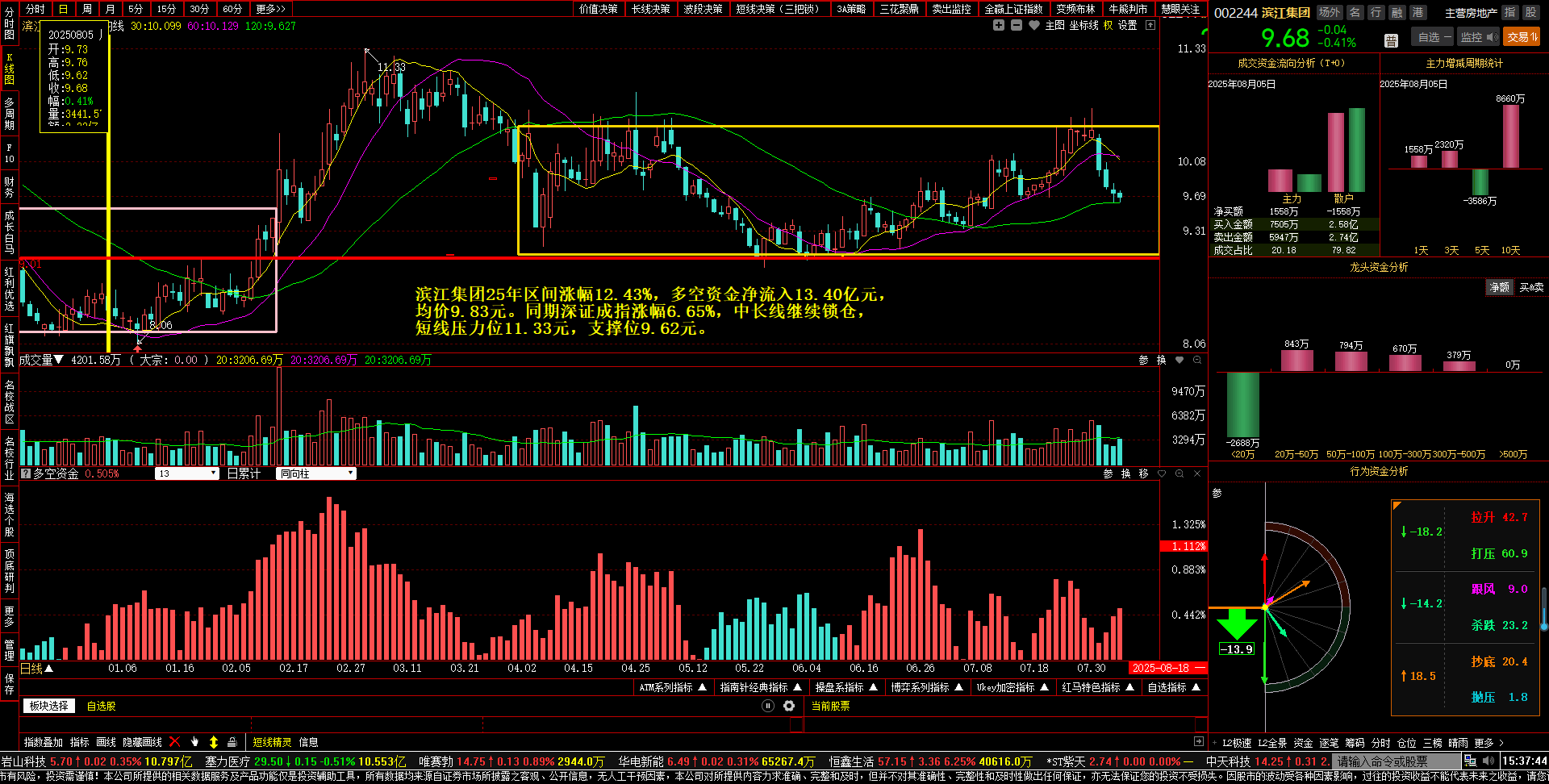The width and height of the screenshot is (1549, 784).
Task: Click the command or stock input field
Action: [x=1397, y=761]
